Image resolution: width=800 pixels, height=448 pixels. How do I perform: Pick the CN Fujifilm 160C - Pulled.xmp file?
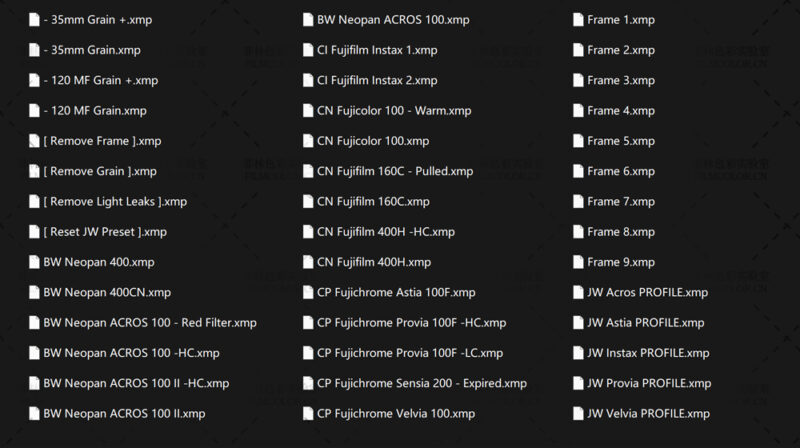(395, 171)
